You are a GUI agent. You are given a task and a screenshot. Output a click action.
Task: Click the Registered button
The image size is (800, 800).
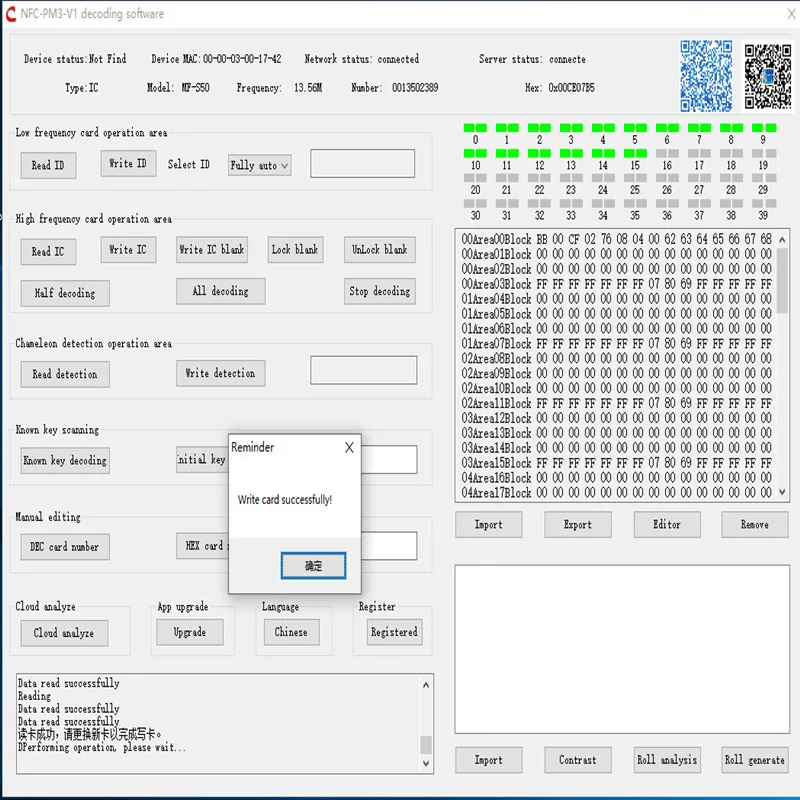click(394, 632)
